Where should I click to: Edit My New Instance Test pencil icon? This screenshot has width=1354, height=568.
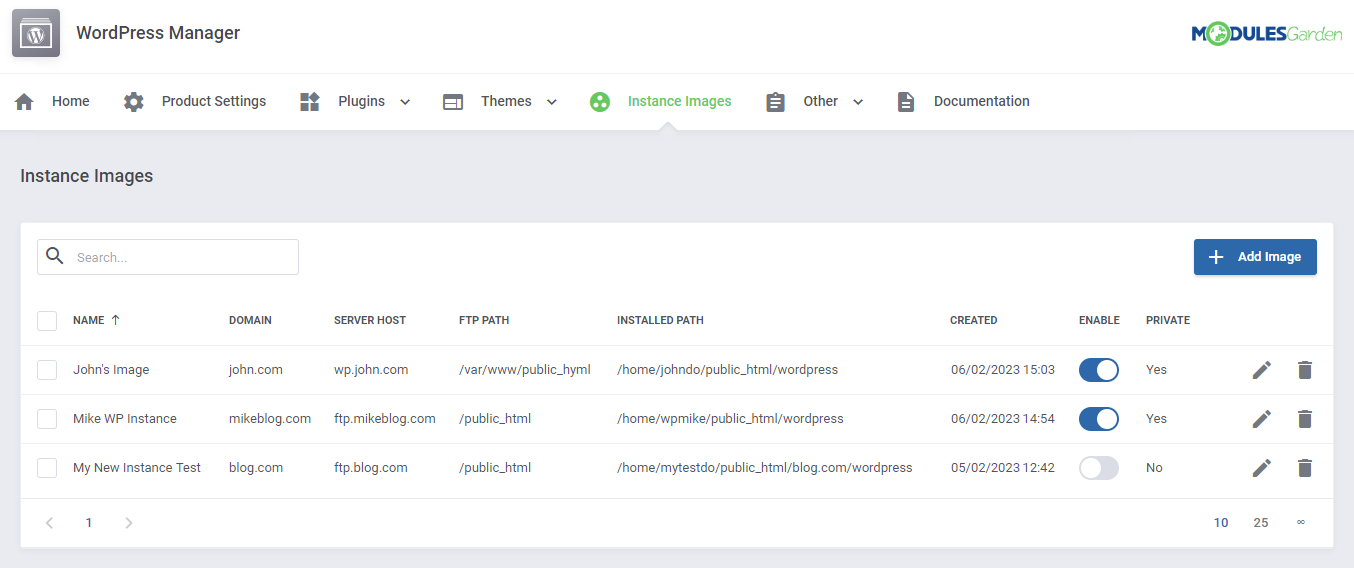pyautogui.click(x=1262, y=468)
